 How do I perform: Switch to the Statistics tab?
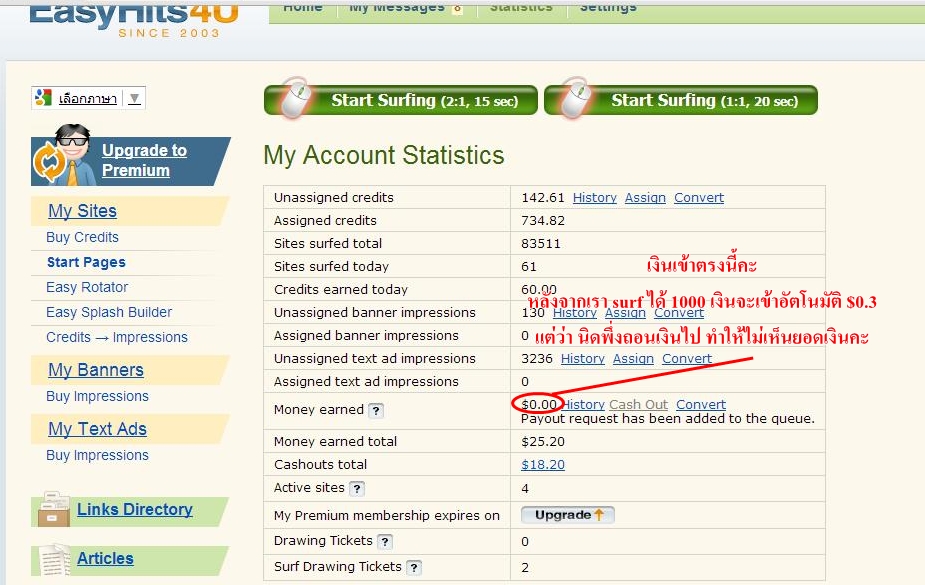[x=521, y=8]
